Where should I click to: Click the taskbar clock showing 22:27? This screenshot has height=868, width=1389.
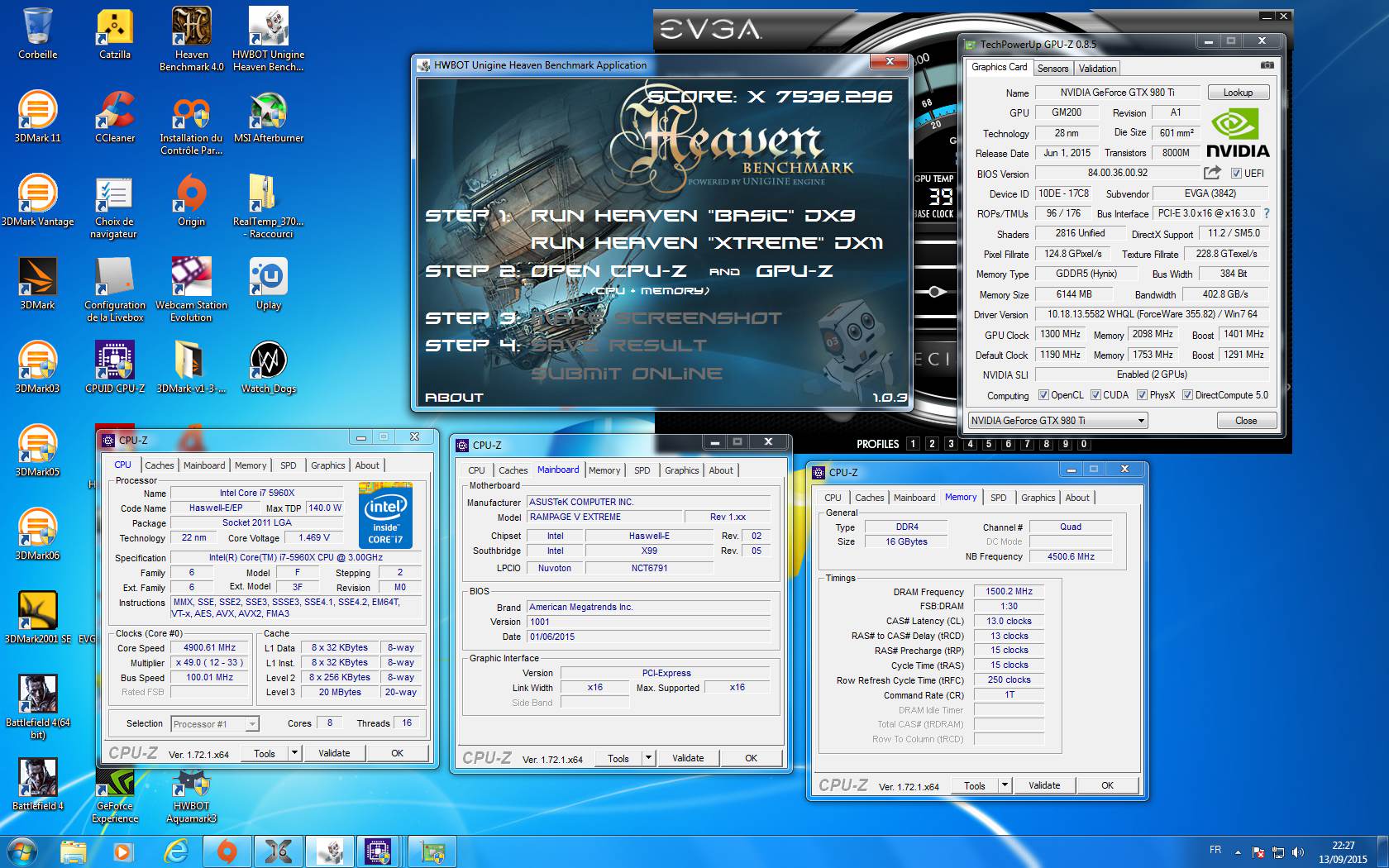[1343, 852]
